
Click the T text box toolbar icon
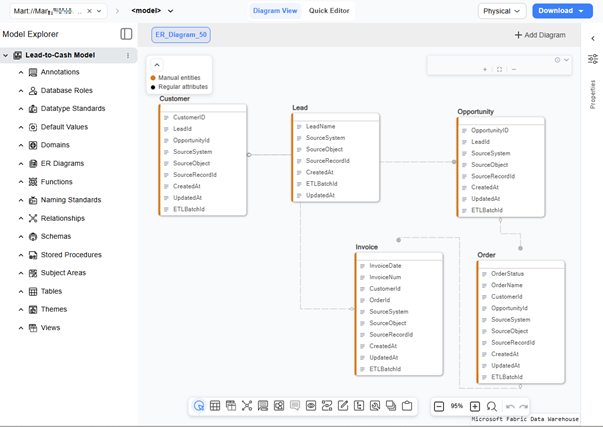point(359,406)
